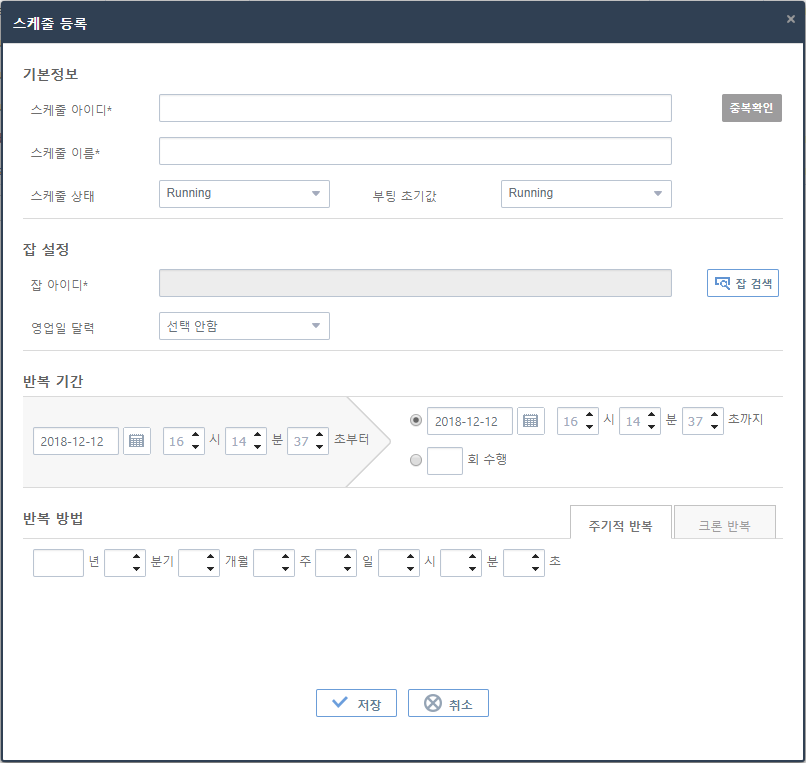Click the checkmark icon on the 저장 button

click(339, 703)
